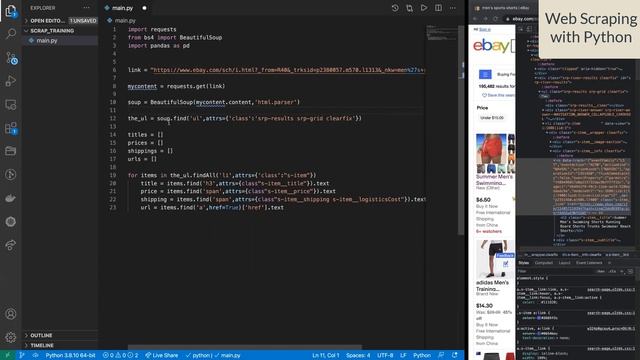Click the main.py check item in status bar

[x=228, y=355]
